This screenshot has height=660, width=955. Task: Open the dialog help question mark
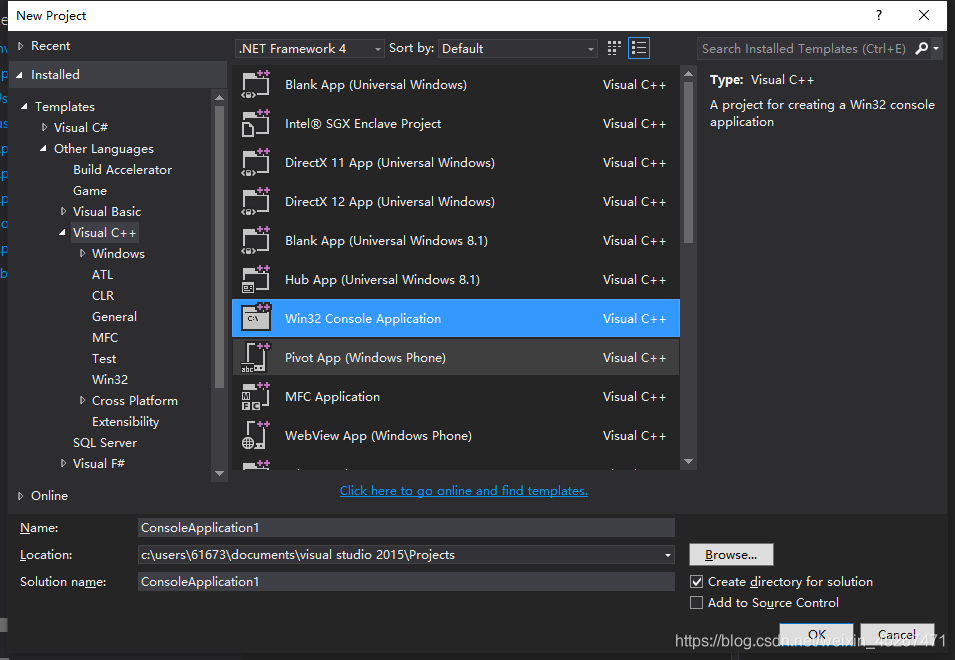tap(878, 15)
